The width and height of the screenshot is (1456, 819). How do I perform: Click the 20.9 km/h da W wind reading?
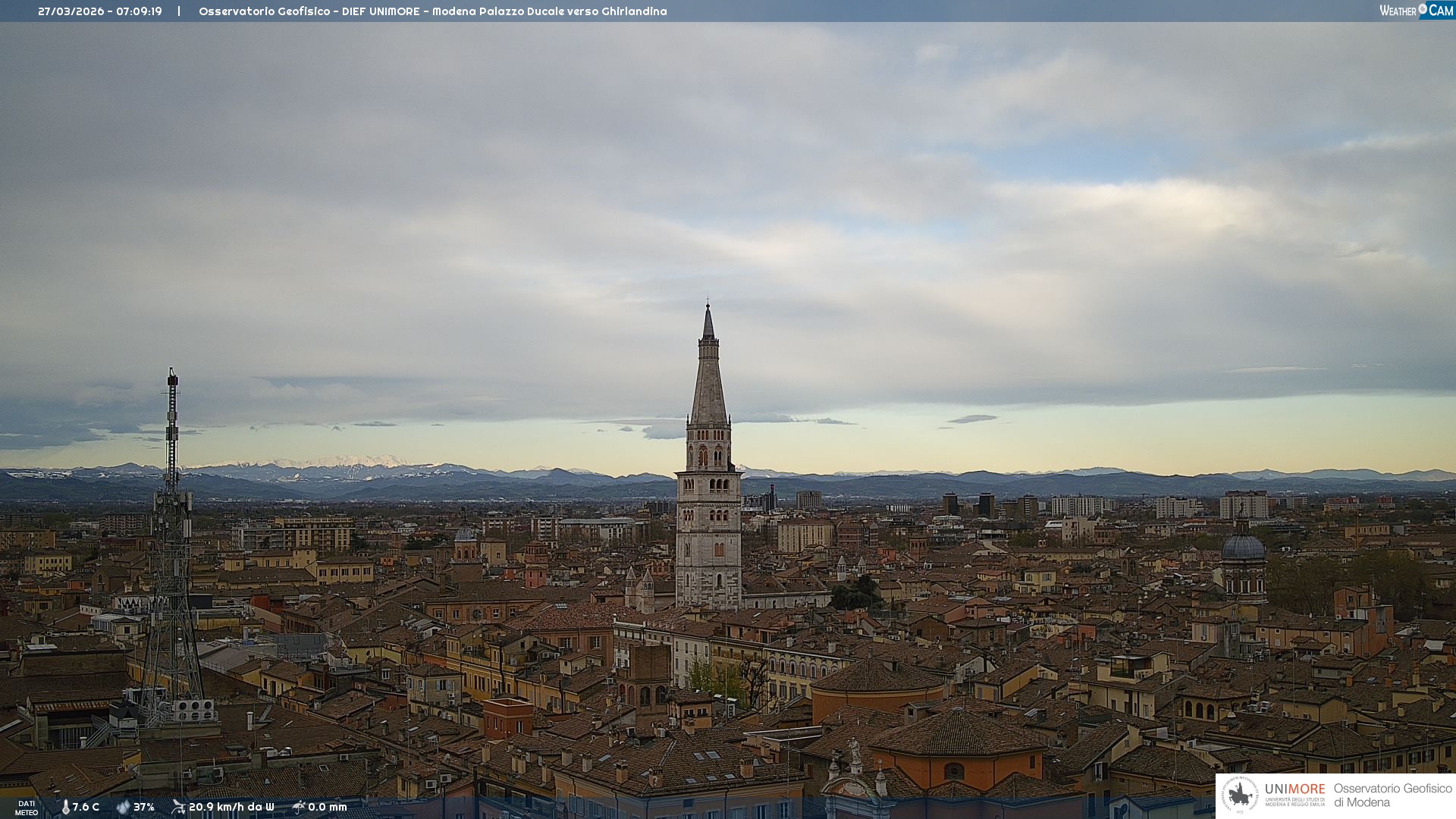coord(231,807)
